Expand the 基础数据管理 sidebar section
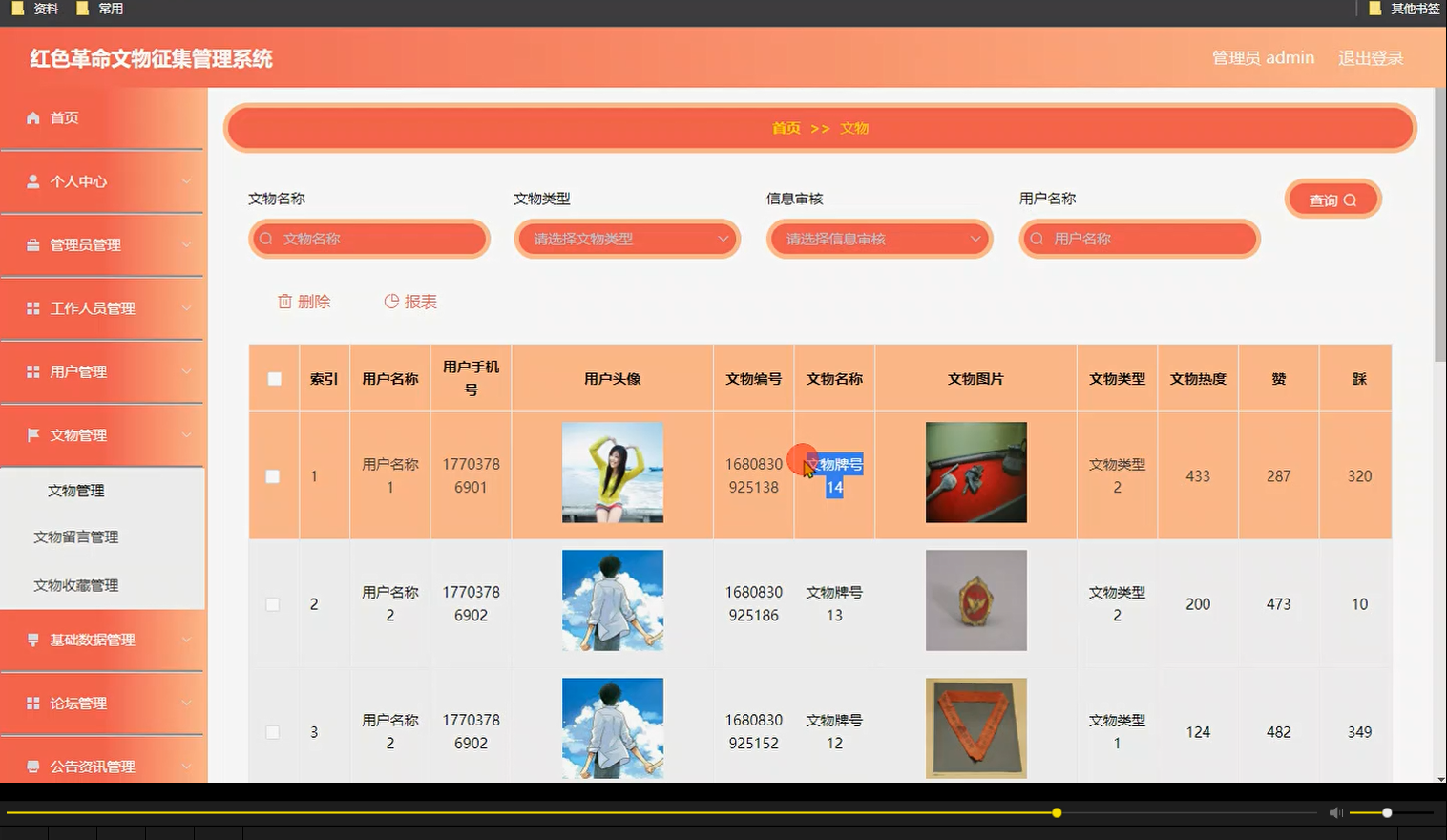Screen dimensions: 1447x840 (x=95, y=640)
